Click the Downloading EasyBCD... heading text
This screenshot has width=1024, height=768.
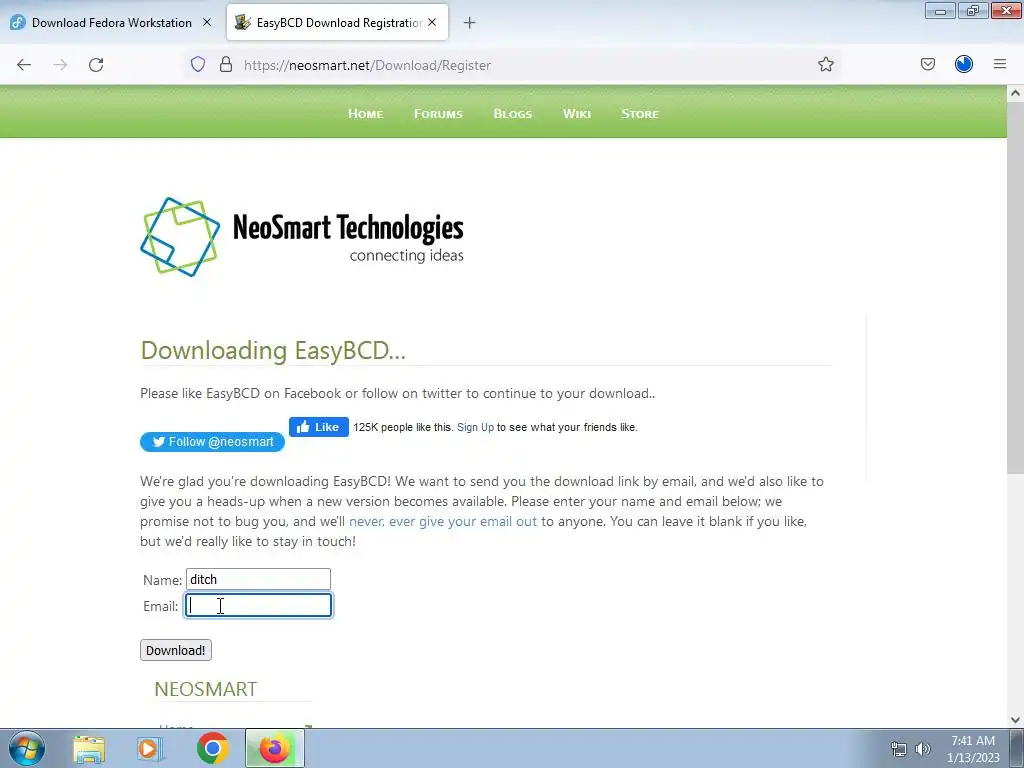(x=273, y=351)
